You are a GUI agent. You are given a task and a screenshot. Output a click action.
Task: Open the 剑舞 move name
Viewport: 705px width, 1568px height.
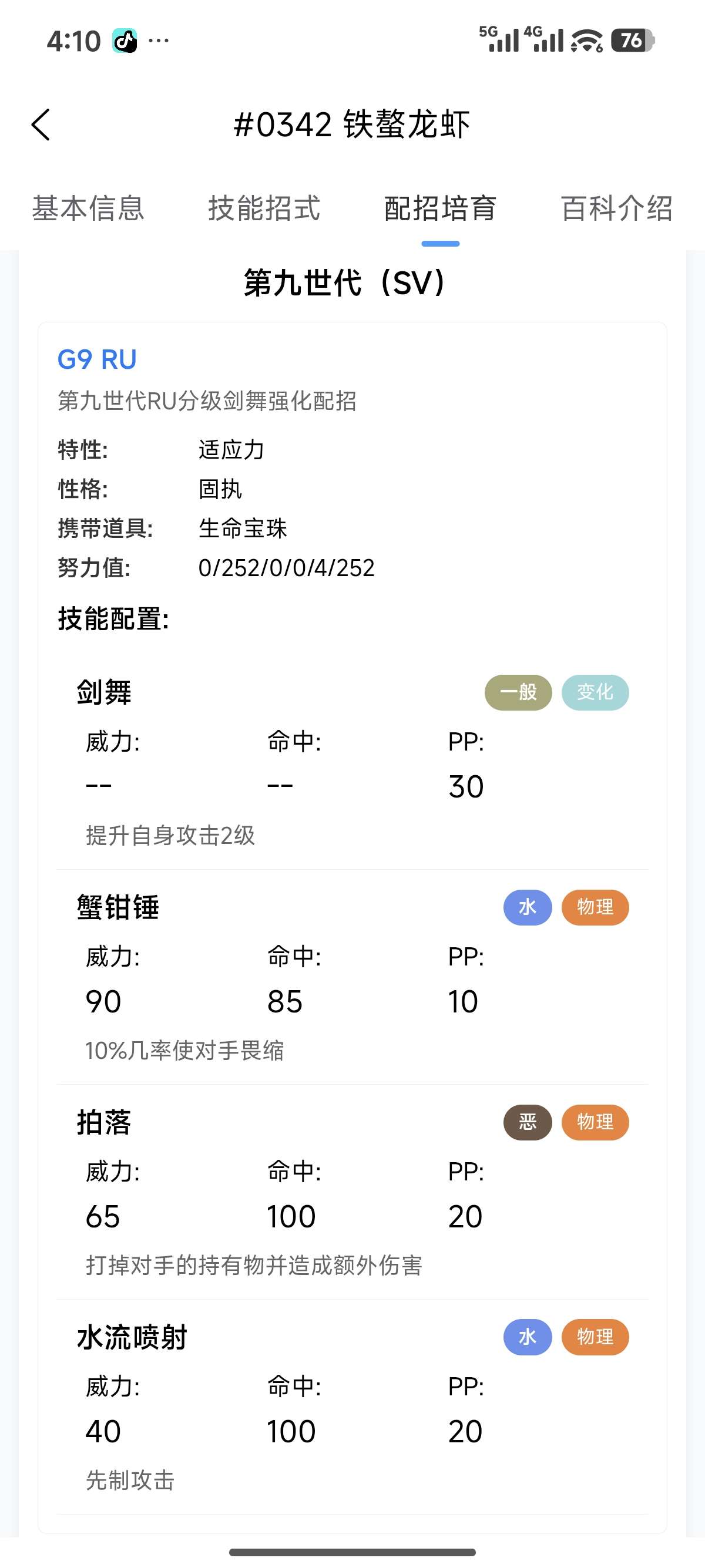coord(104,692)
